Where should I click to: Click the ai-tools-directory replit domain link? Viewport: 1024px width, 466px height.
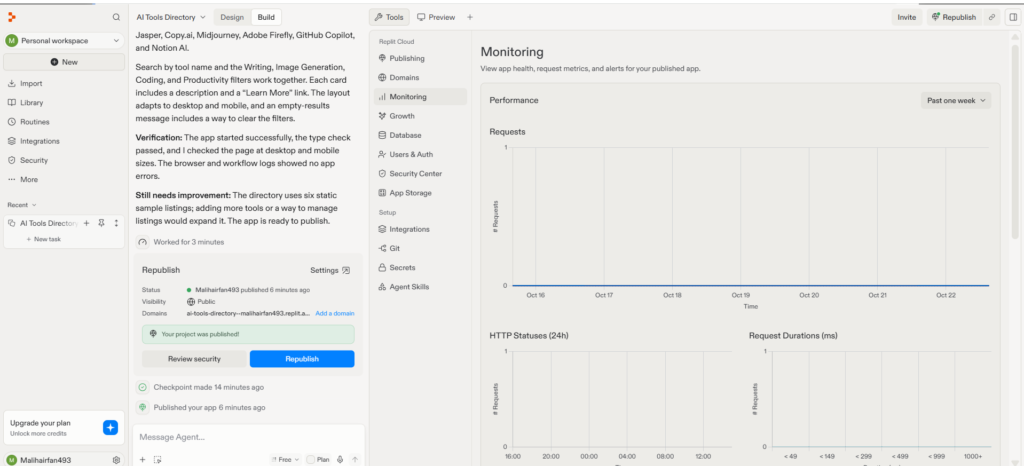tap(248, 313)
